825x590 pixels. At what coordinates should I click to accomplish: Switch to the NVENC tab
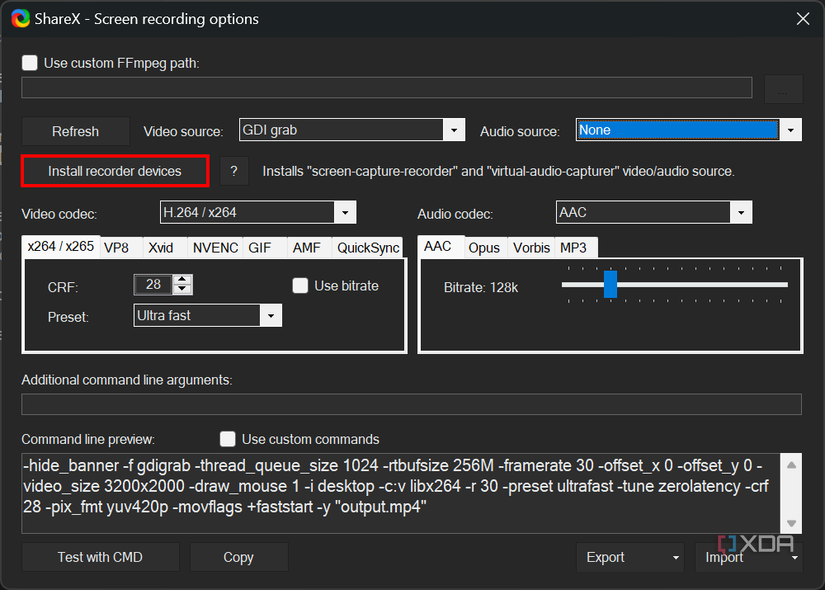(x=215, y=247)
